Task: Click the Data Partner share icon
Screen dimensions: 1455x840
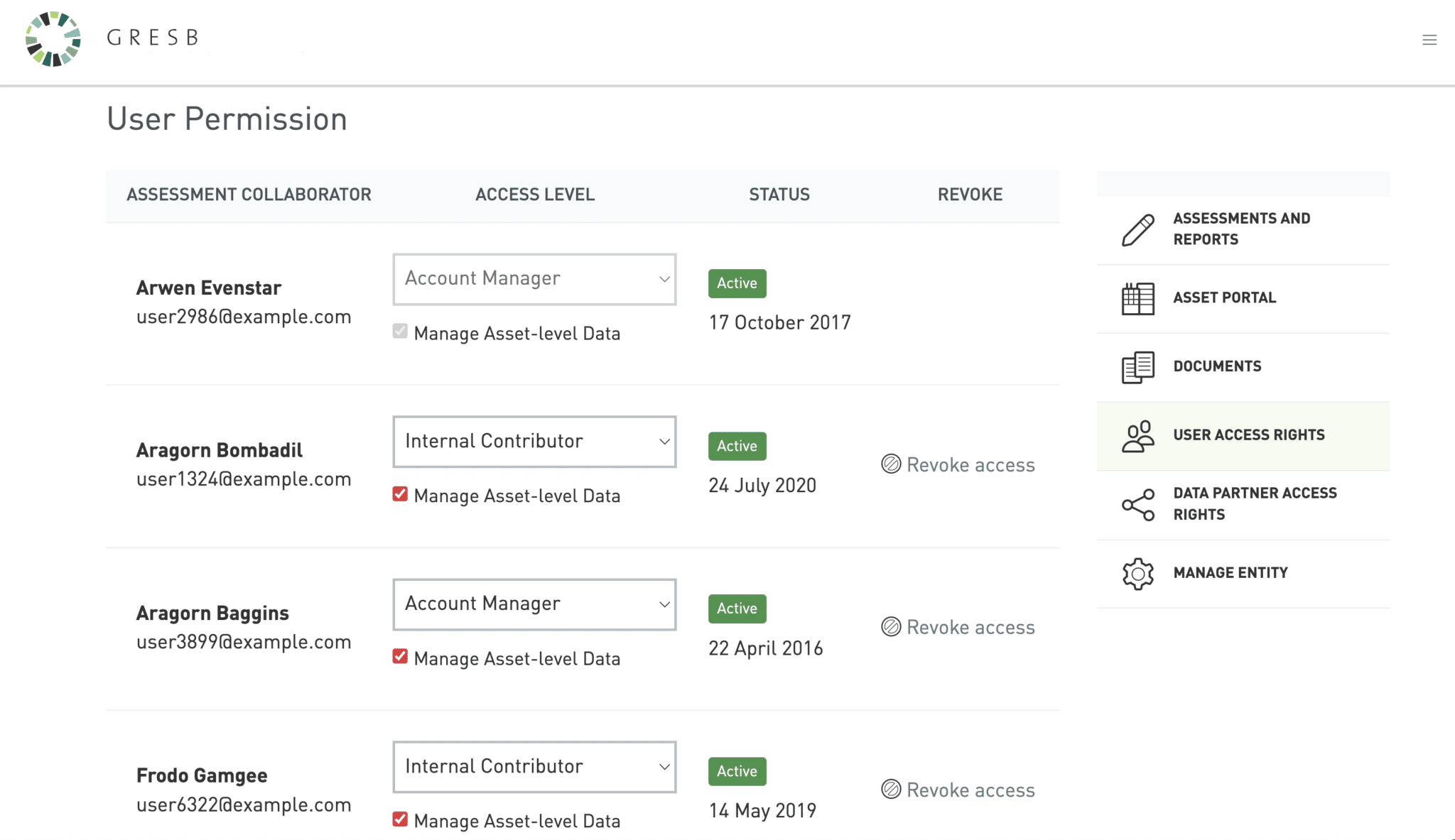Action: 1137,504
